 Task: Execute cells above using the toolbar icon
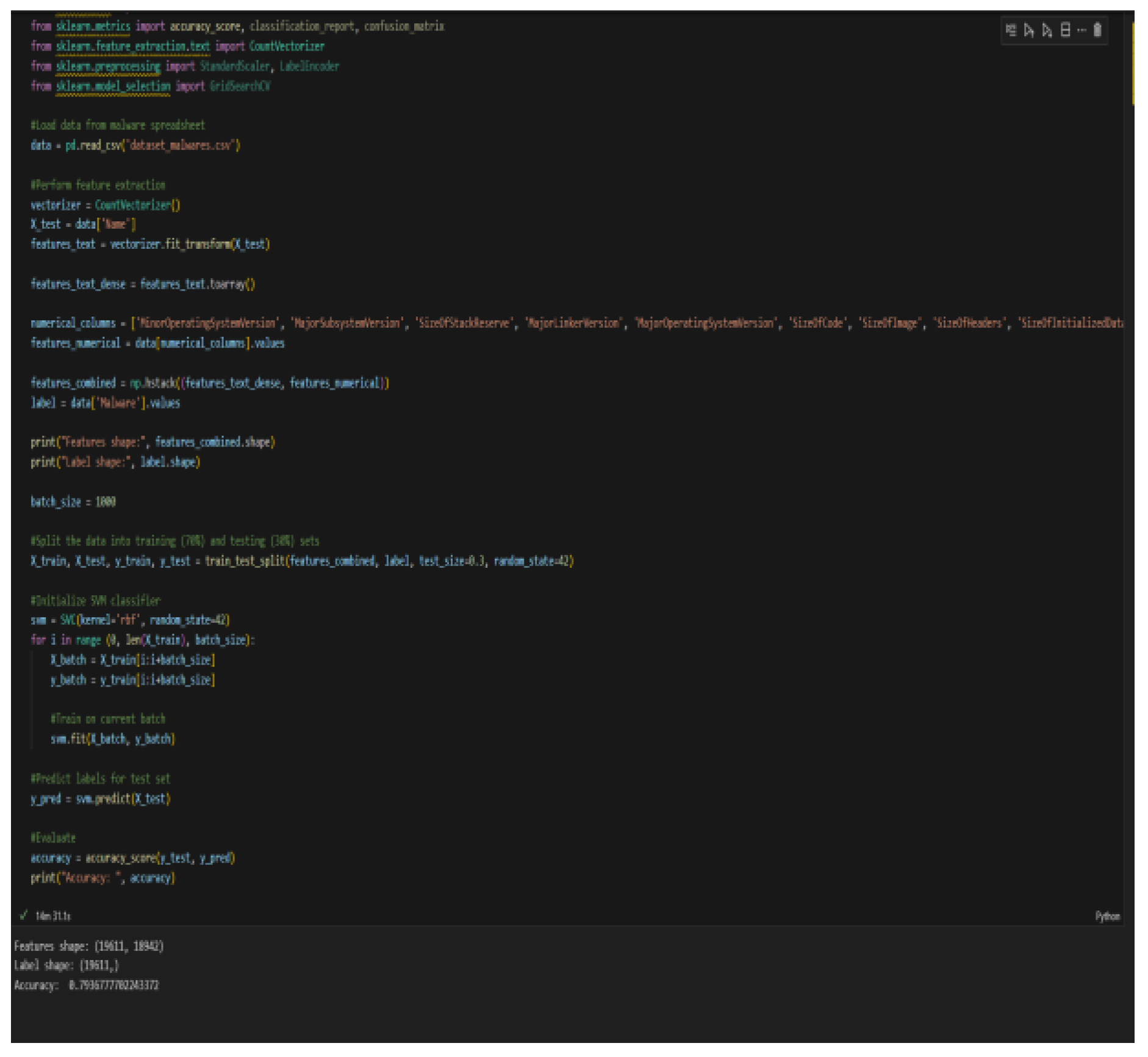click(x=1029, y=30)
